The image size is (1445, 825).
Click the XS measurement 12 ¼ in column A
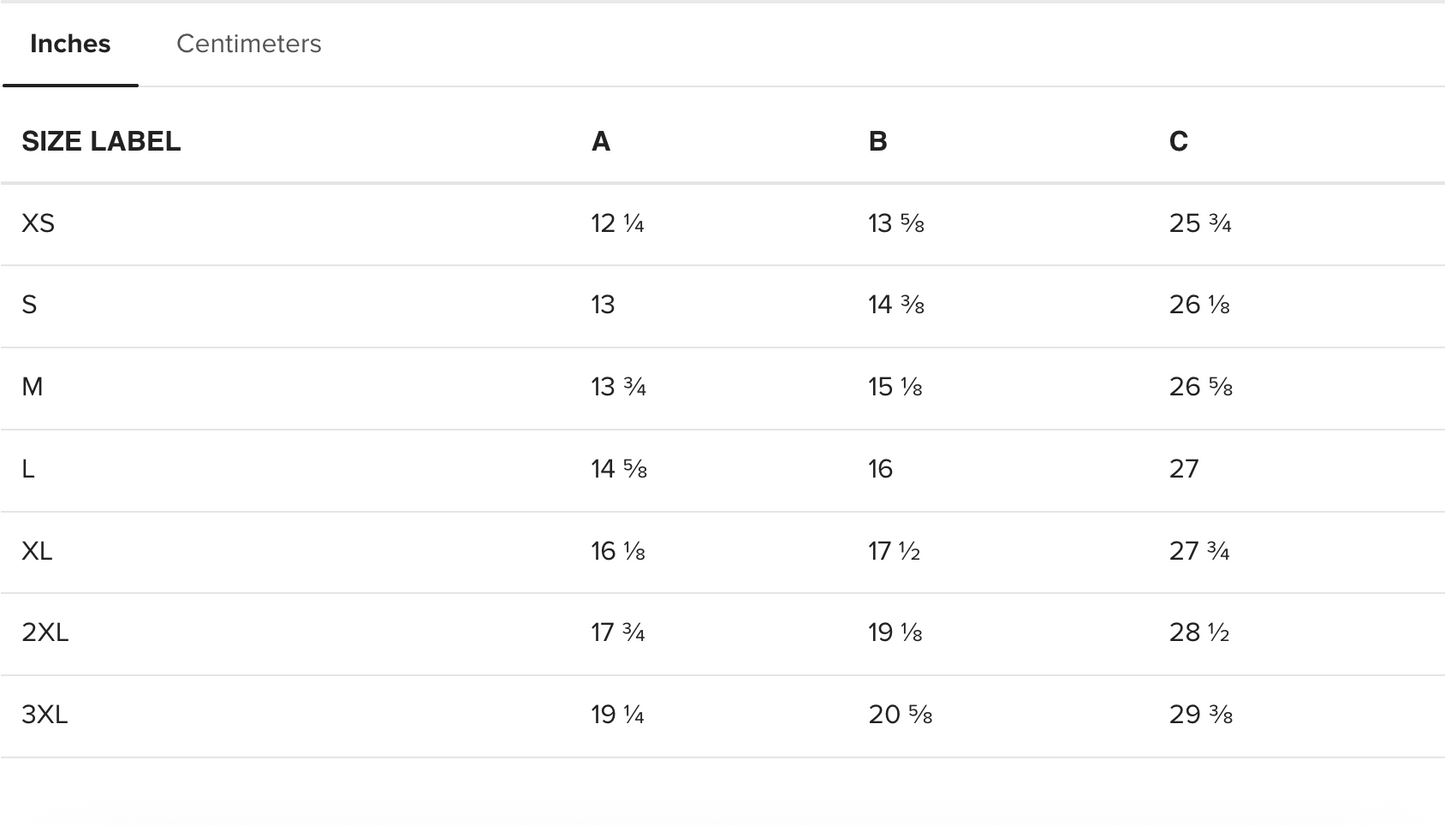click(x=617, y=223)
